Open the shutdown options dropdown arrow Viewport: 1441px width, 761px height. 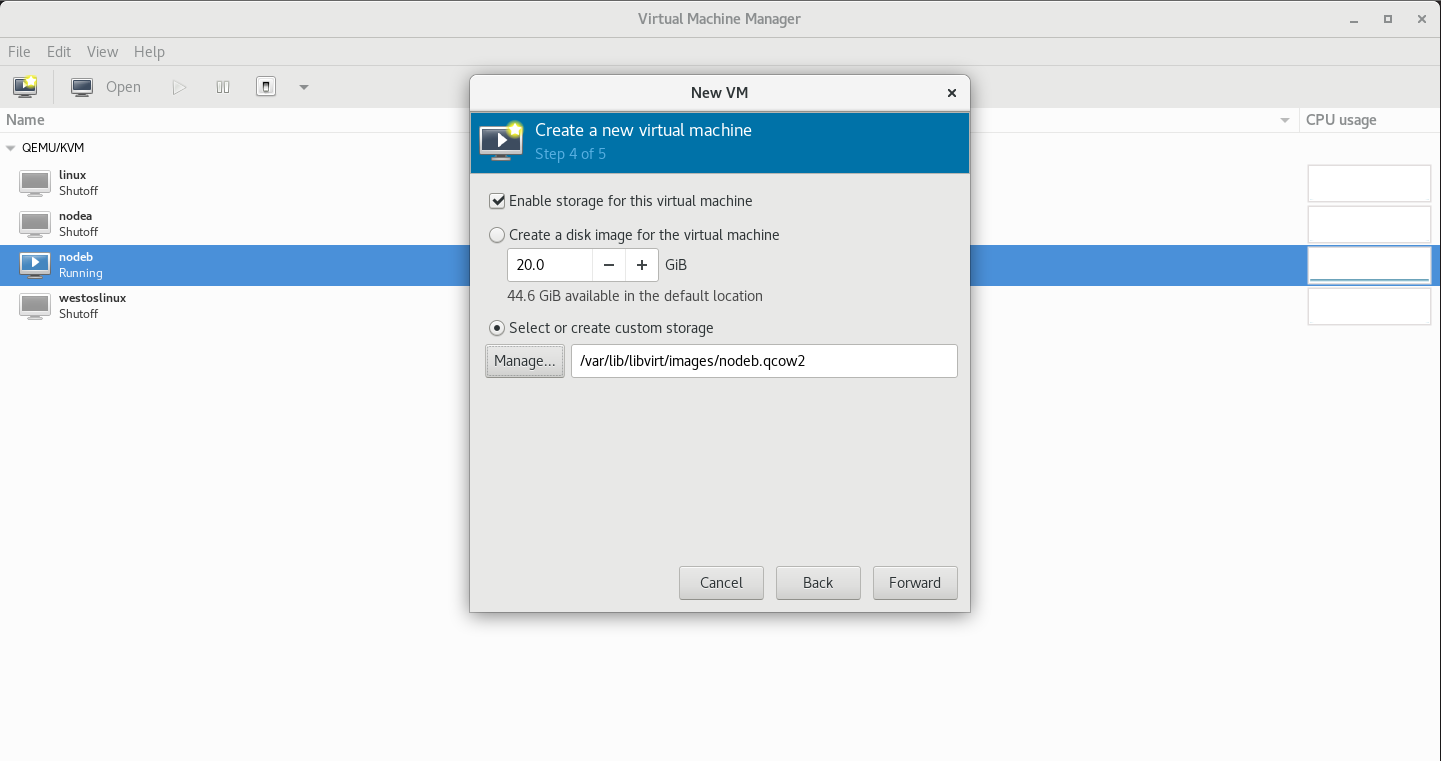304,87
